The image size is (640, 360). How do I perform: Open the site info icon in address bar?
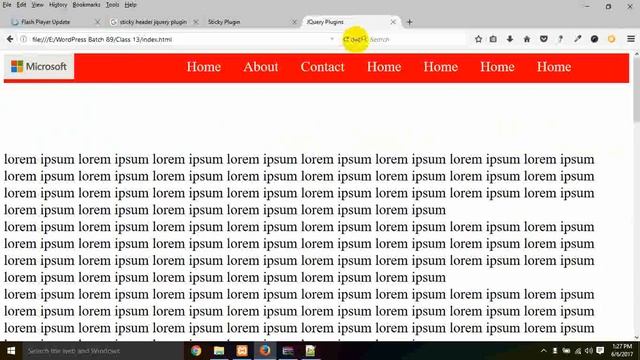click(24, 39)
